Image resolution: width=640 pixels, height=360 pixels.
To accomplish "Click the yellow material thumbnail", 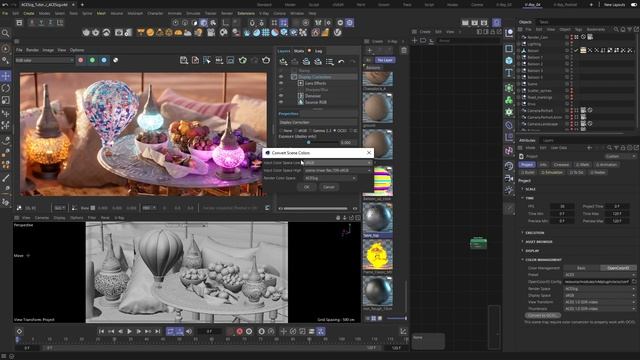I will pyautogui.click(x=378, y=255).
